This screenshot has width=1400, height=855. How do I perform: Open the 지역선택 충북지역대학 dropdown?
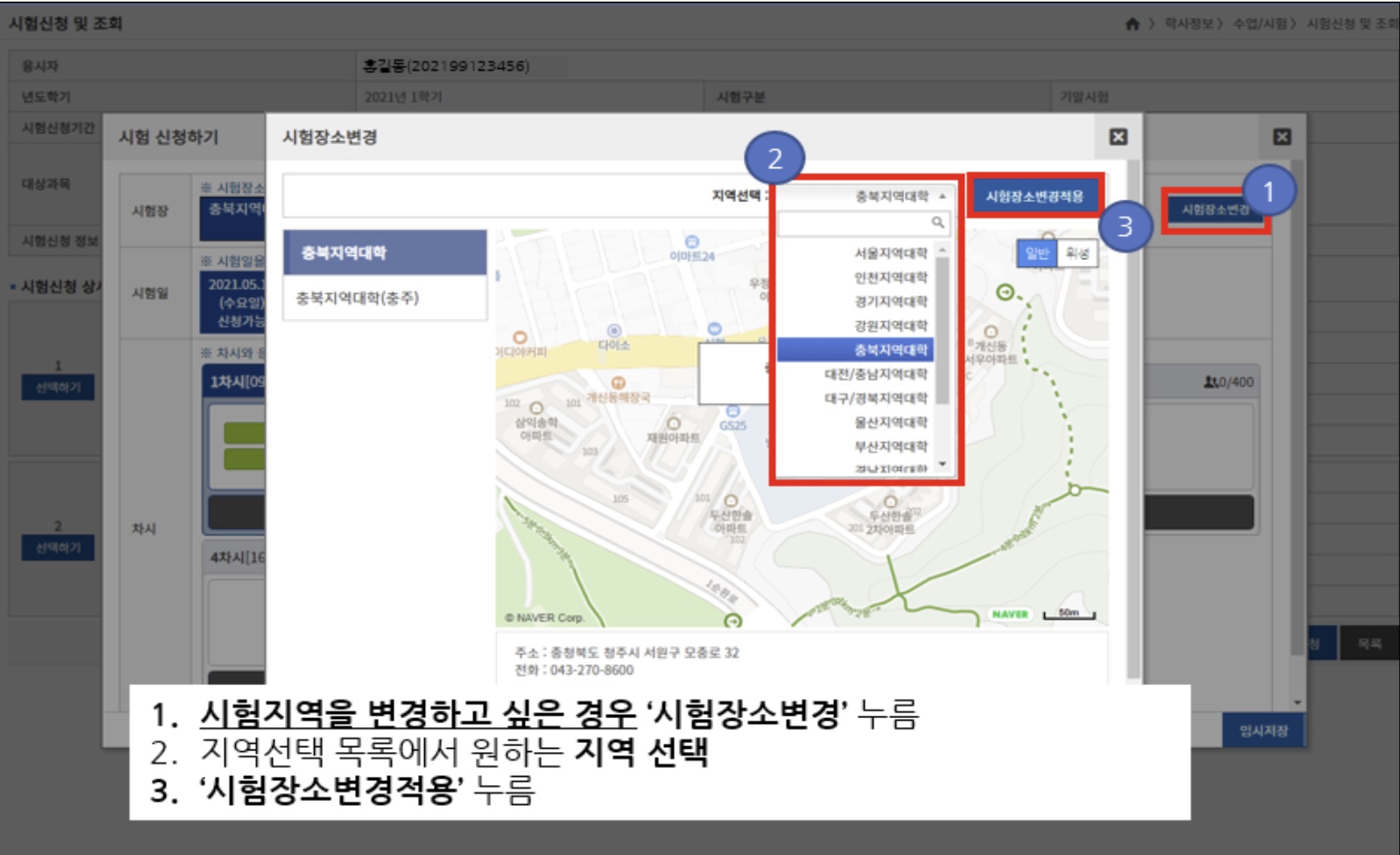[865, 196]
